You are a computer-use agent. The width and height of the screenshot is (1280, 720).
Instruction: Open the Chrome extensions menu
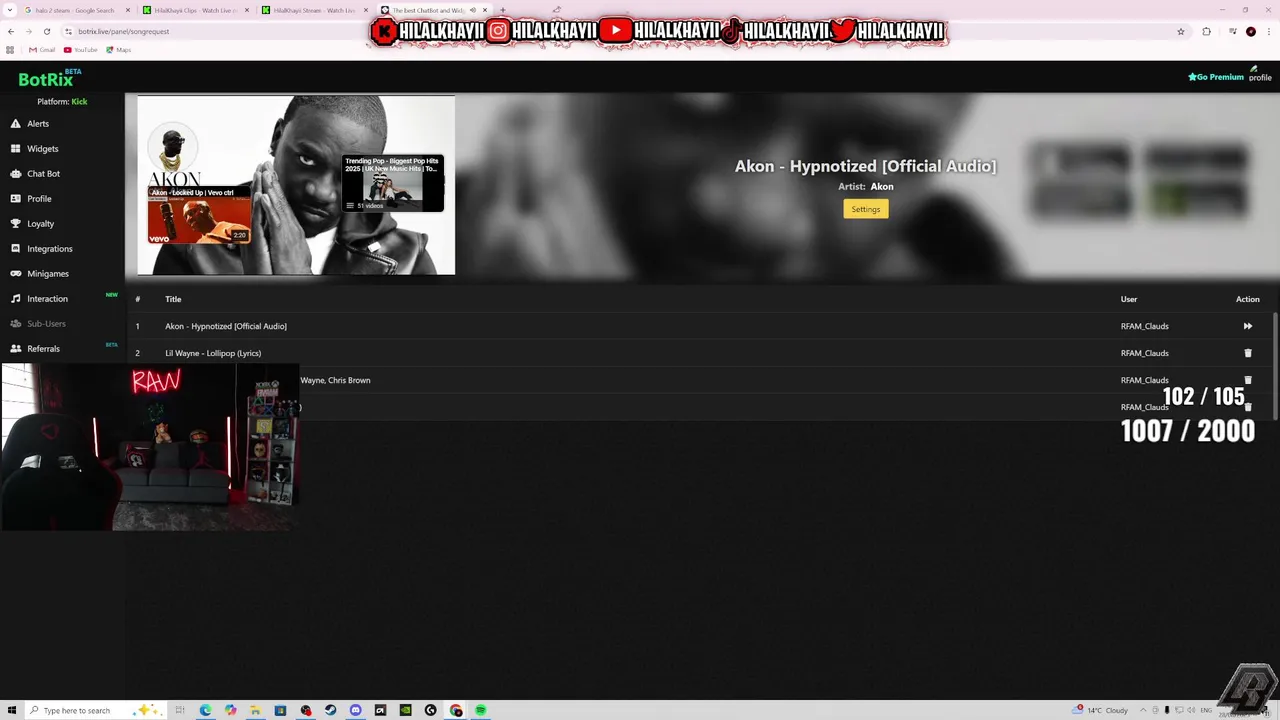point(1206,31)
